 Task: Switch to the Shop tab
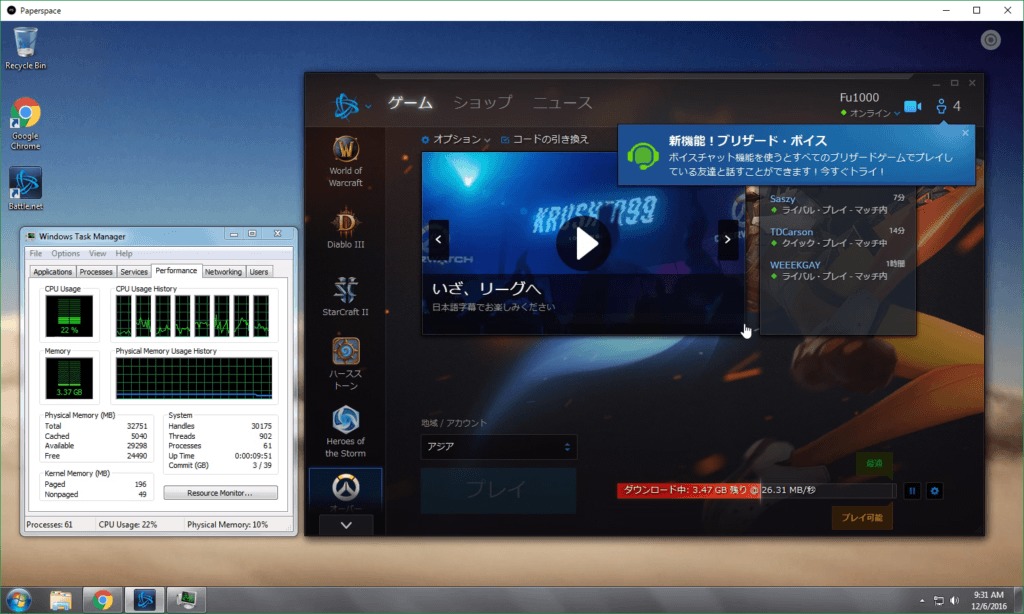[x=483, y=103]
